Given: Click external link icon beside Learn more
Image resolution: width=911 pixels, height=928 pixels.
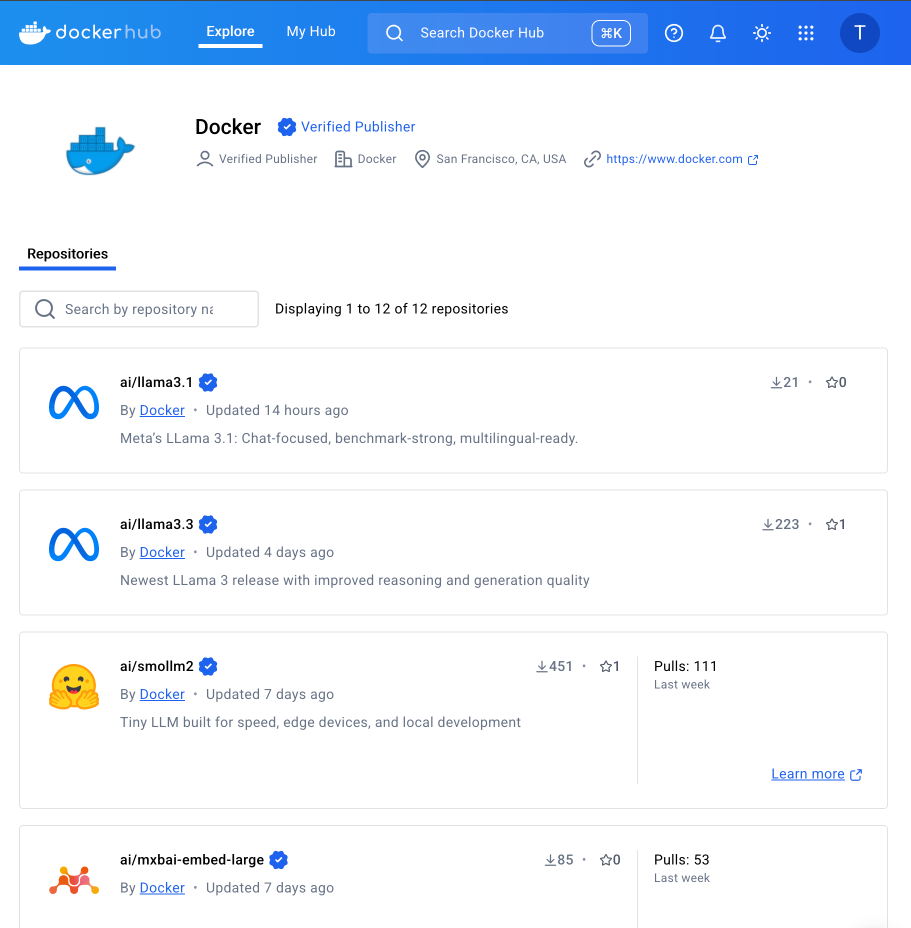Looking at the screenshot, I should (856, 775).
